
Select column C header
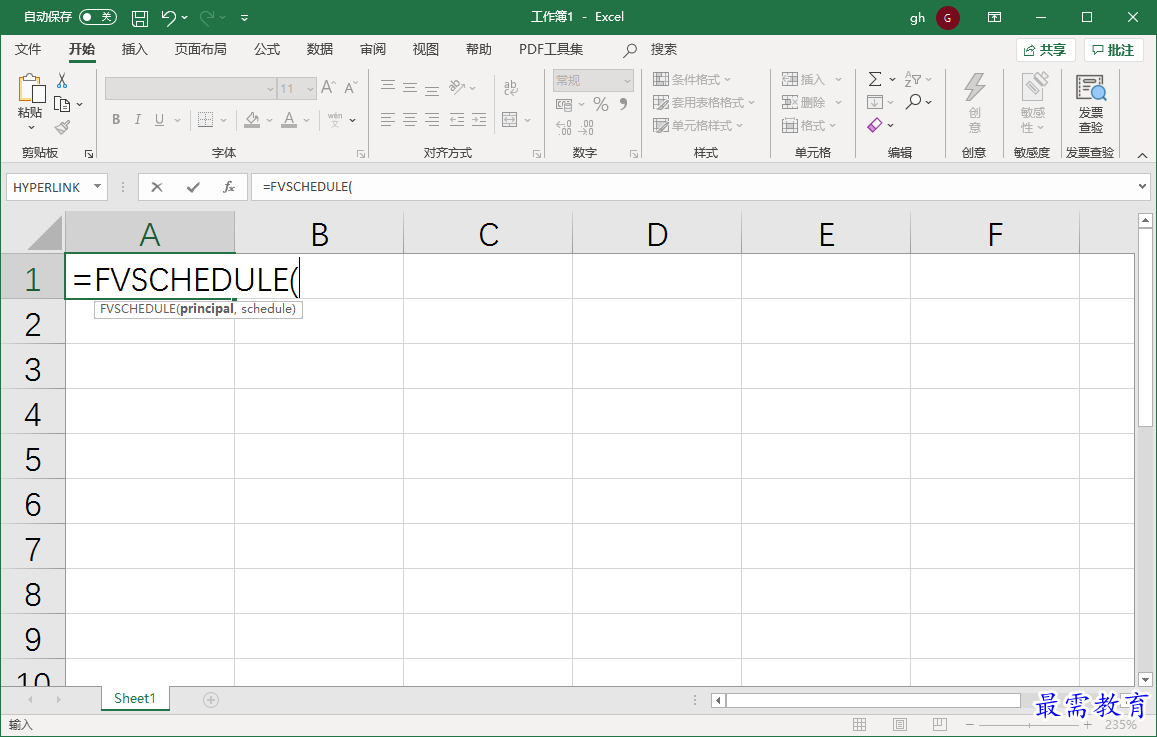pyautogui.click(x=488, y=235)
